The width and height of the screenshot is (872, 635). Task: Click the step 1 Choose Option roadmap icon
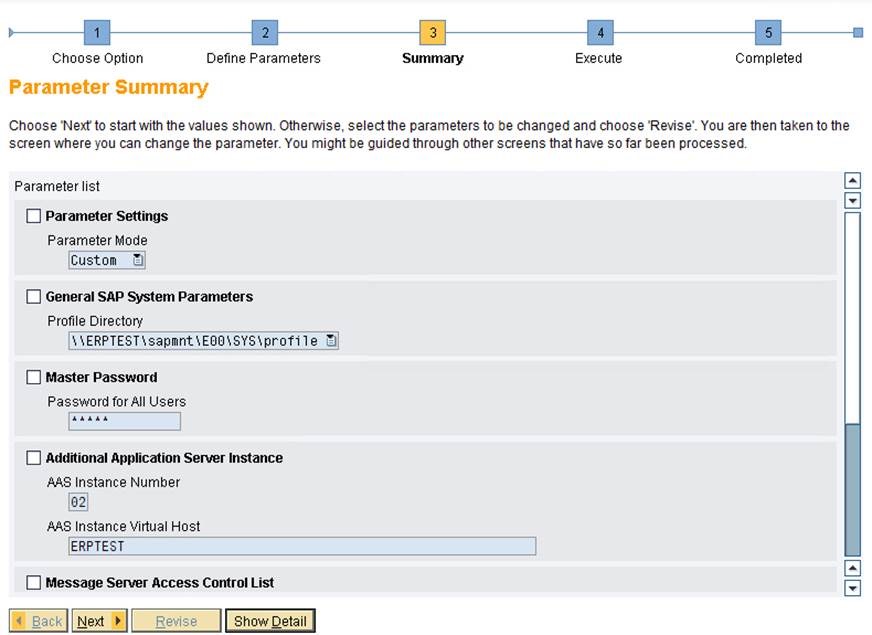point(97,33)
